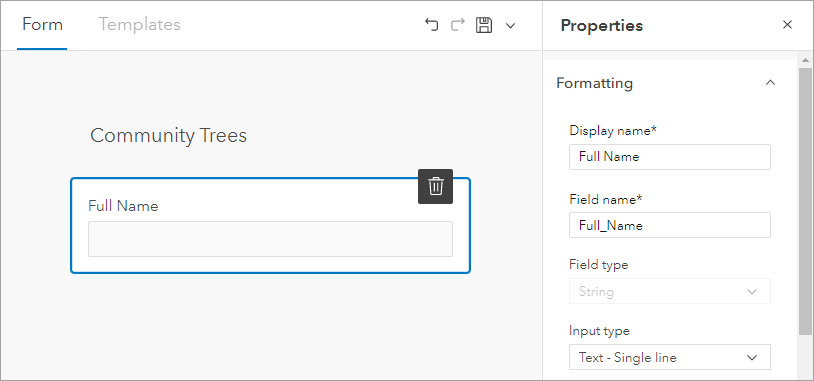The image size is (814, 381).
Task: Switch to the Templates tab
Action: click(140, 24)
